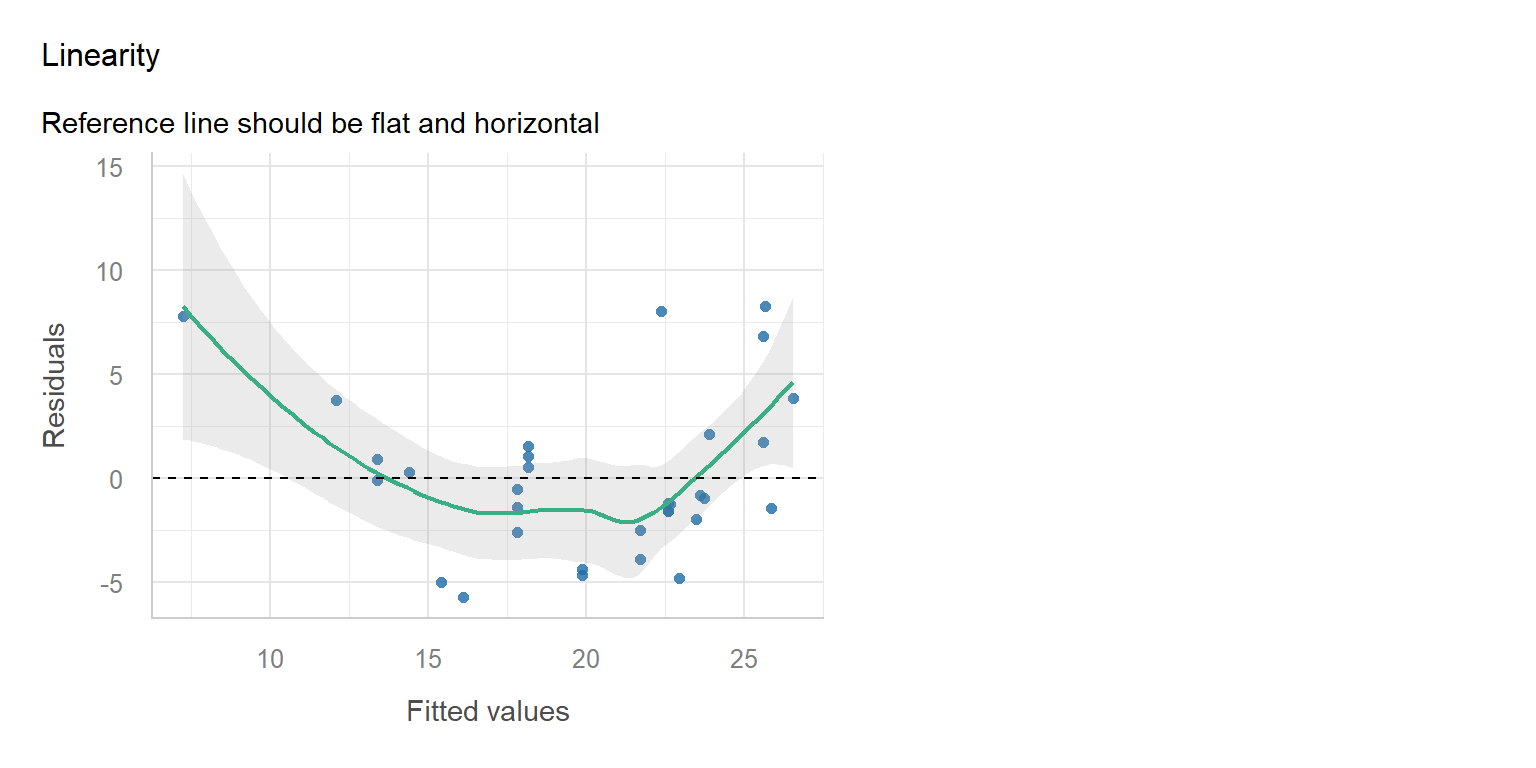This screenshot has height=768, width=1536.
Task: Click the data point near fitted value 12
Action: tap(336, 400)
